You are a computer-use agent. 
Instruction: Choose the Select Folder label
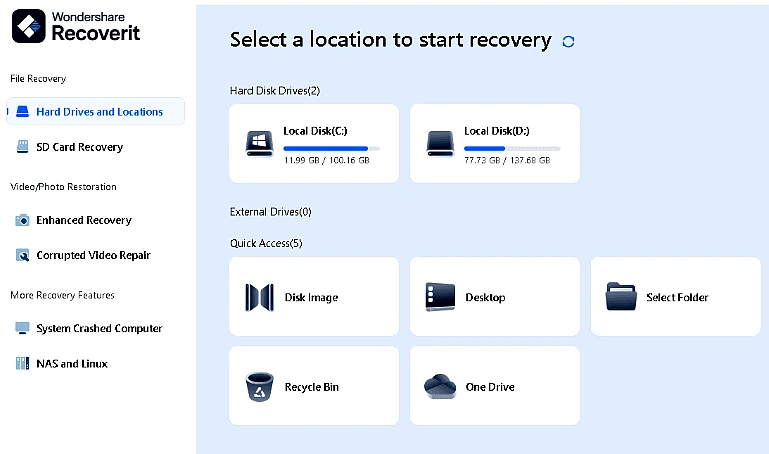pyautogui.click(x=677, y=297)
